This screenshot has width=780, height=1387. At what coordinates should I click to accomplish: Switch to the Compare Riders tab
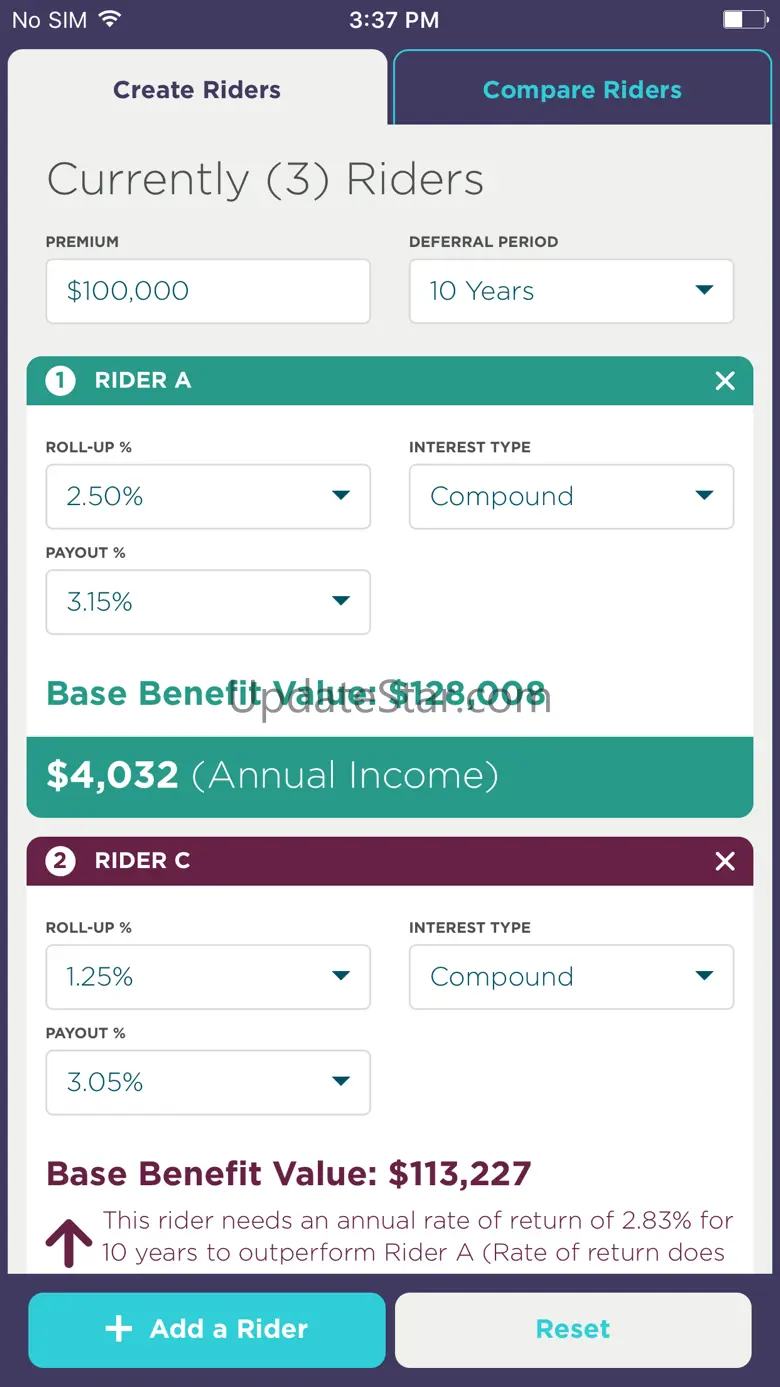tap(582, 90)
